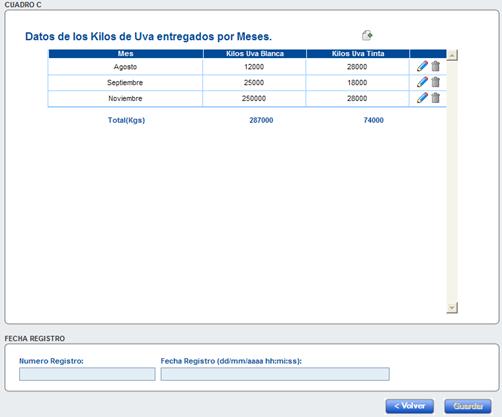Click the scrollbar up arrow

point(452,55)
